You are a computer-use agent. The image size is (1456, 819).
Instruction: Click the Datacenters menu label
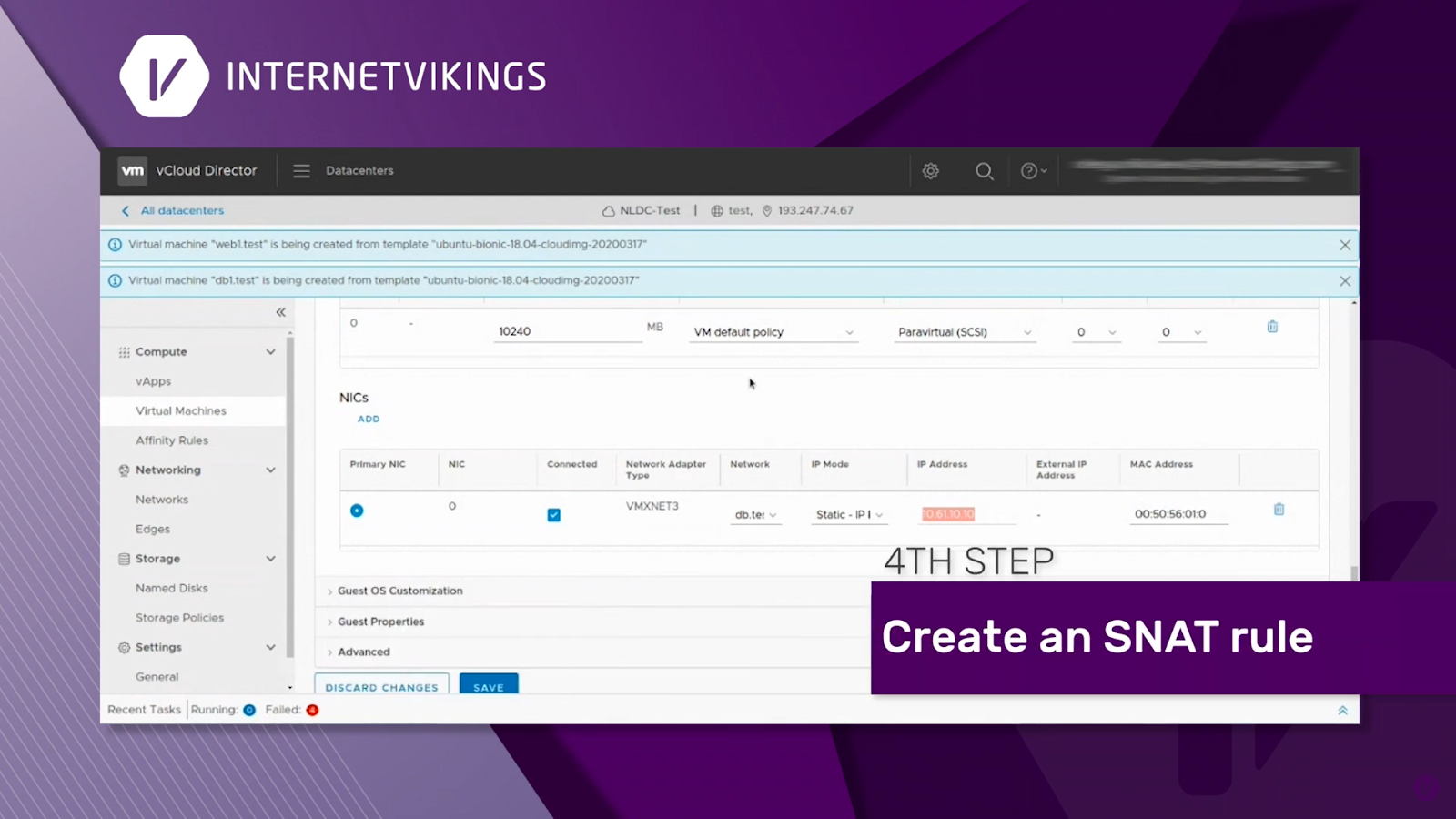coord(359,170)
